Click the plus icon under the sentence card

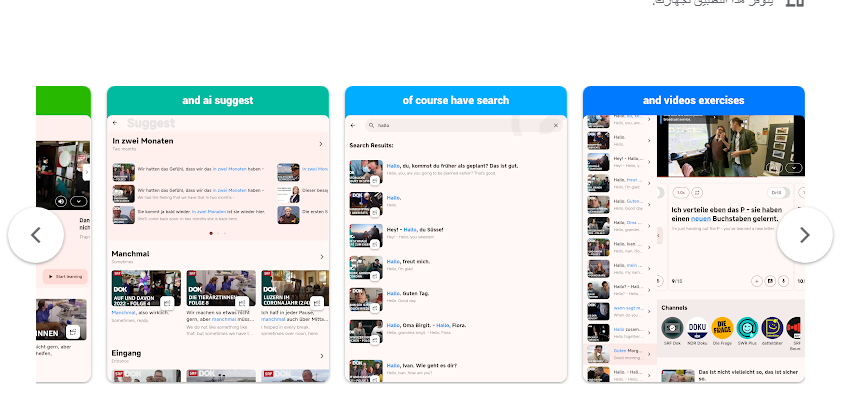tap(756, 281)
